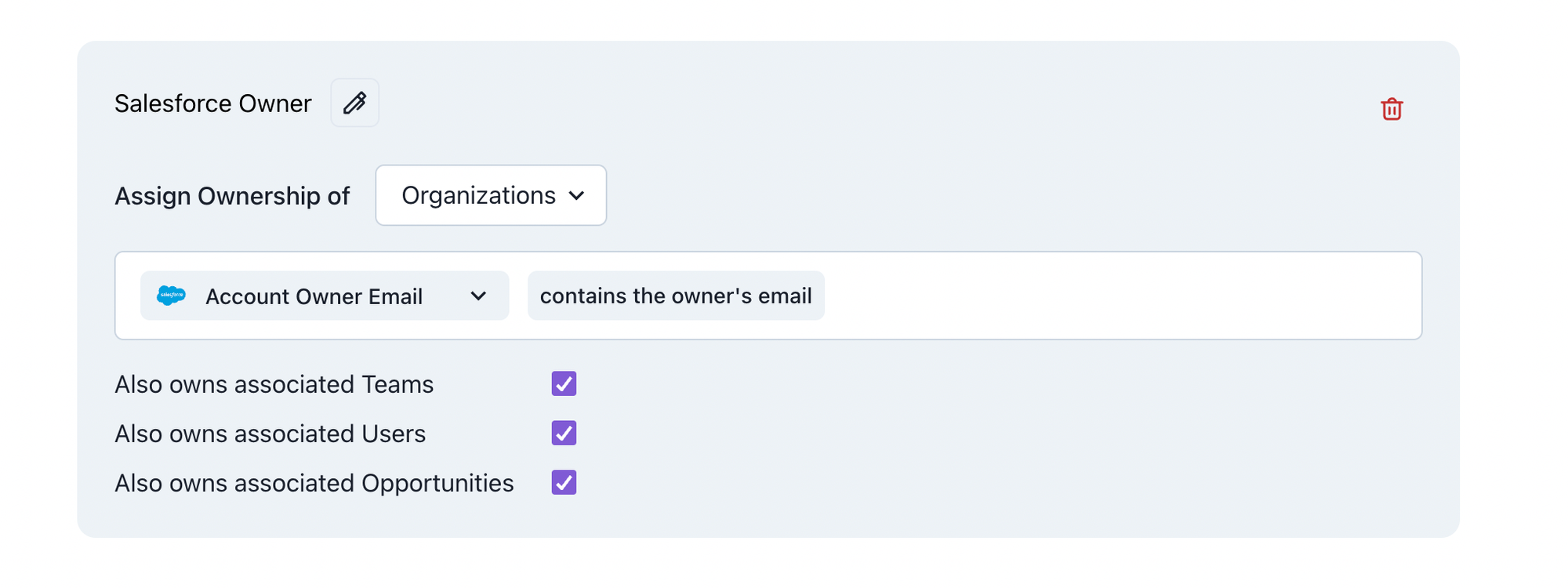Click the "contains the owner's email" condition
Image resolution: width=1568 pixels, height=588 pixels.
[x=676, y=296]
